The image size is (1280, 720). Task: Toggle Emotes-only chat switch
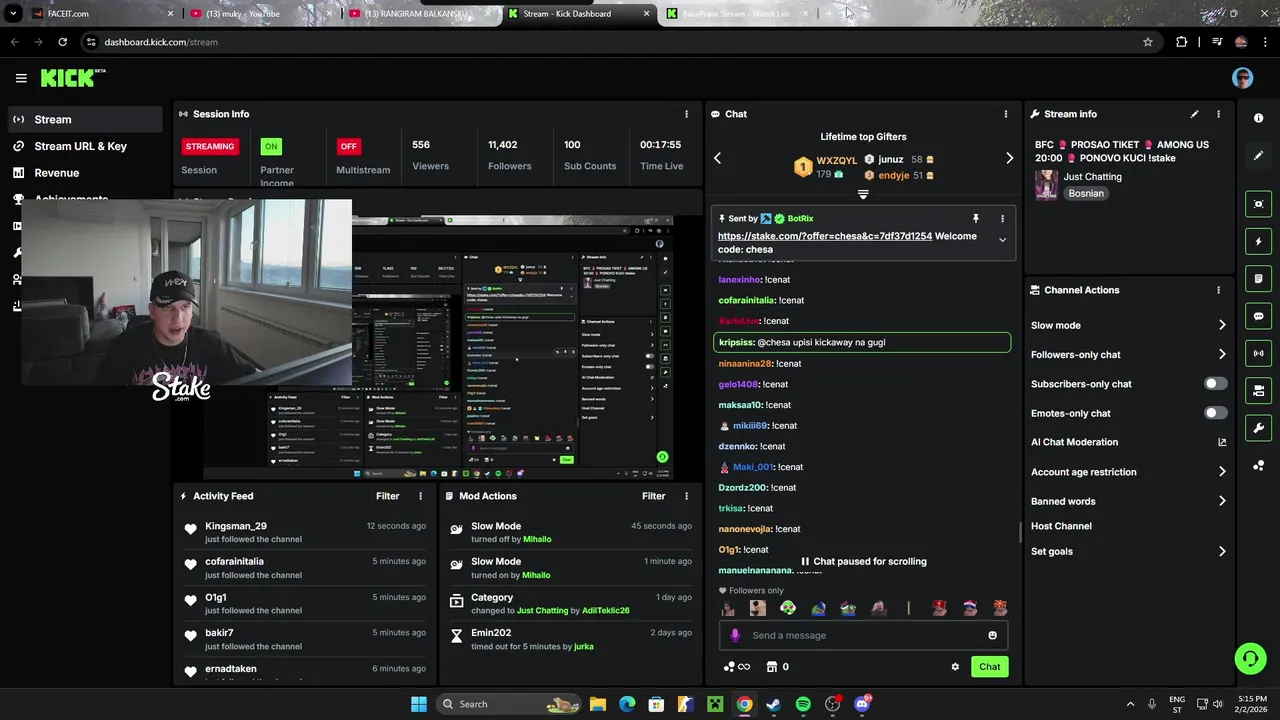coord(1215,413)
